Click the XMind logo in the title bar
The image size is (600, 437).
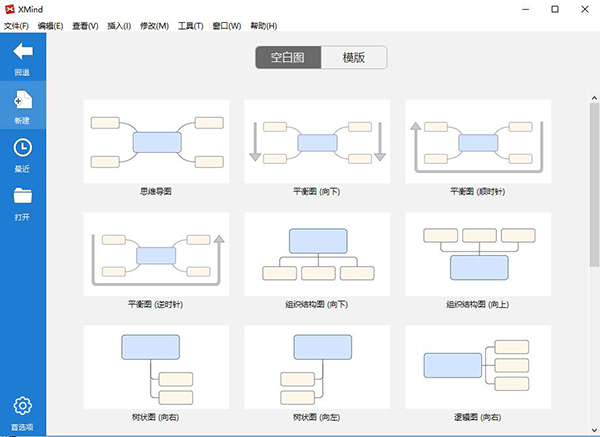click(x=10, y=9)
